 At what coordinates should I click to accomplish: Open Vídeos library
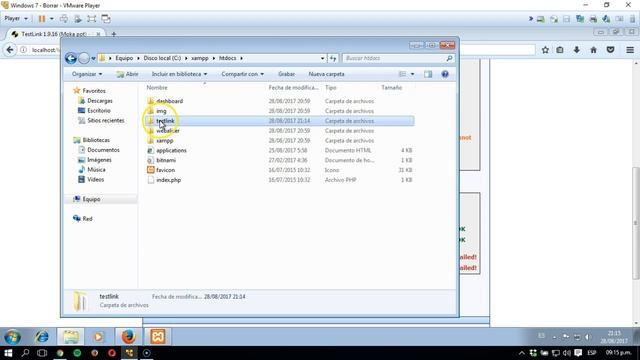(x=95, y=179)
